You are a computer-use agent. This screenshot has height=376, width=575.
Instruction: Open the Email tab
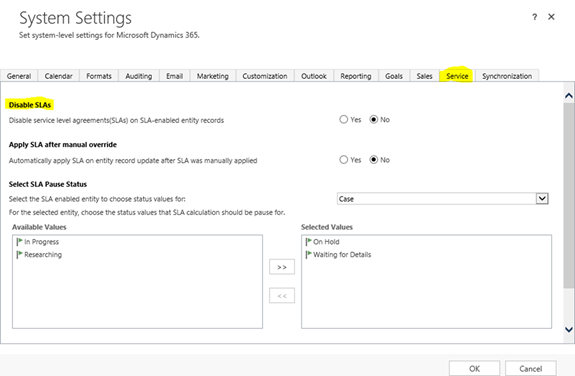(174, 76)
